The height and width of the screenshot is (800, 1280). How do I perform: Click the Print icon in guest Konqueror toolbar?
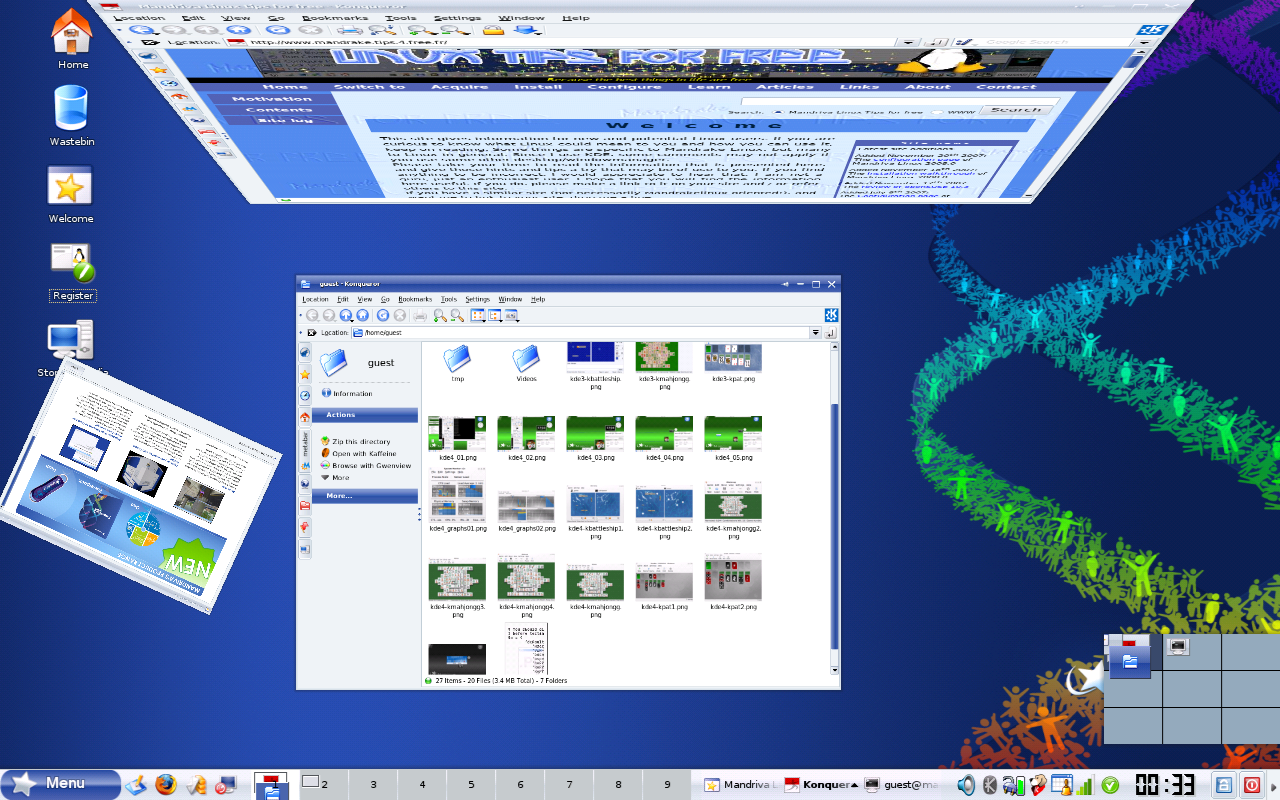(420, 316)
